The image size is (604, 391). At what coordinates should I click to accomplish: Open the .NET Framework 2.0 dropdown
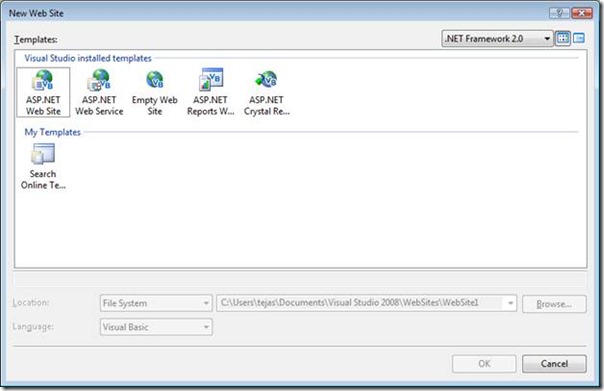(x=497, y=39)
